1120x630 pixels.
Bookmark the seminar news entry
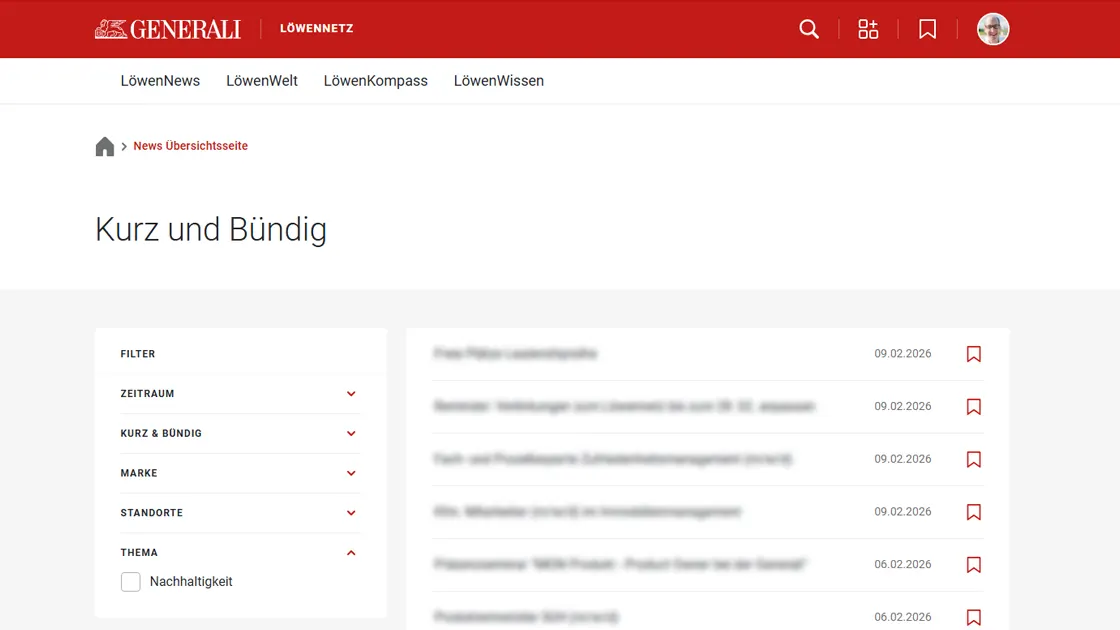click(x=973, y=407)
